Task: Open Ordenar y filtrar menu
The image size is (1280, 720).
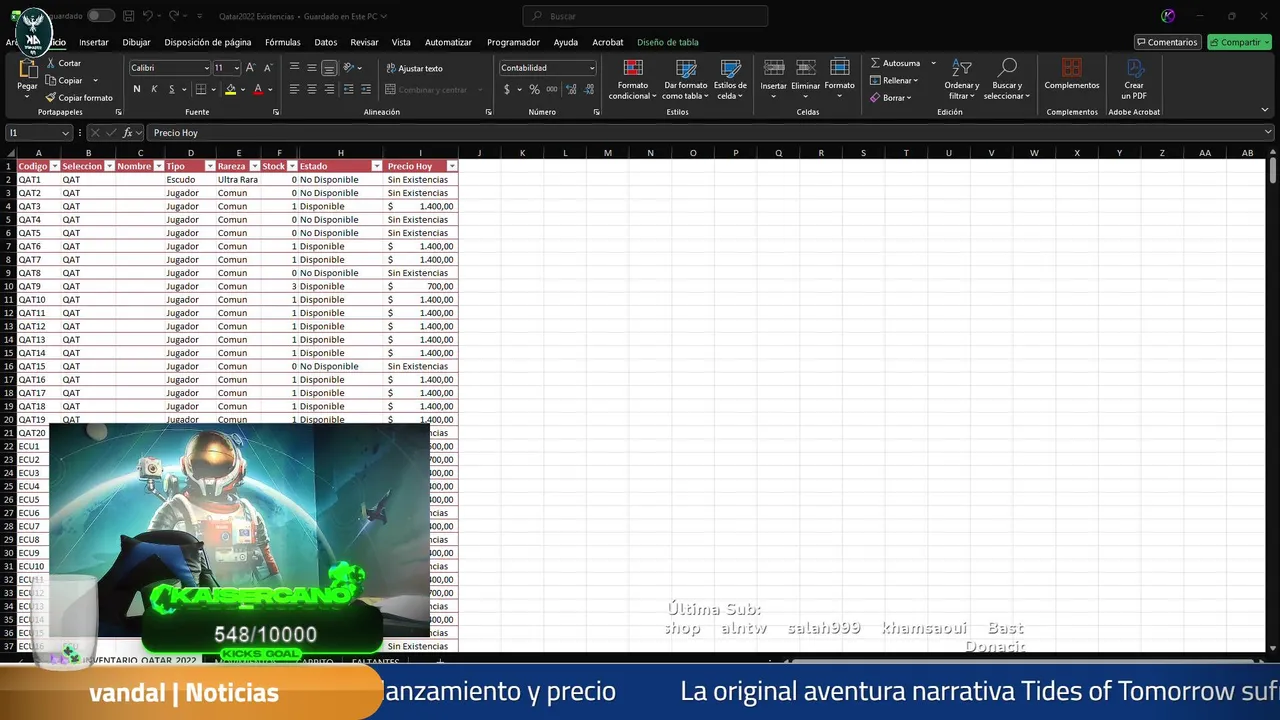Action: [x=962, y=79]
